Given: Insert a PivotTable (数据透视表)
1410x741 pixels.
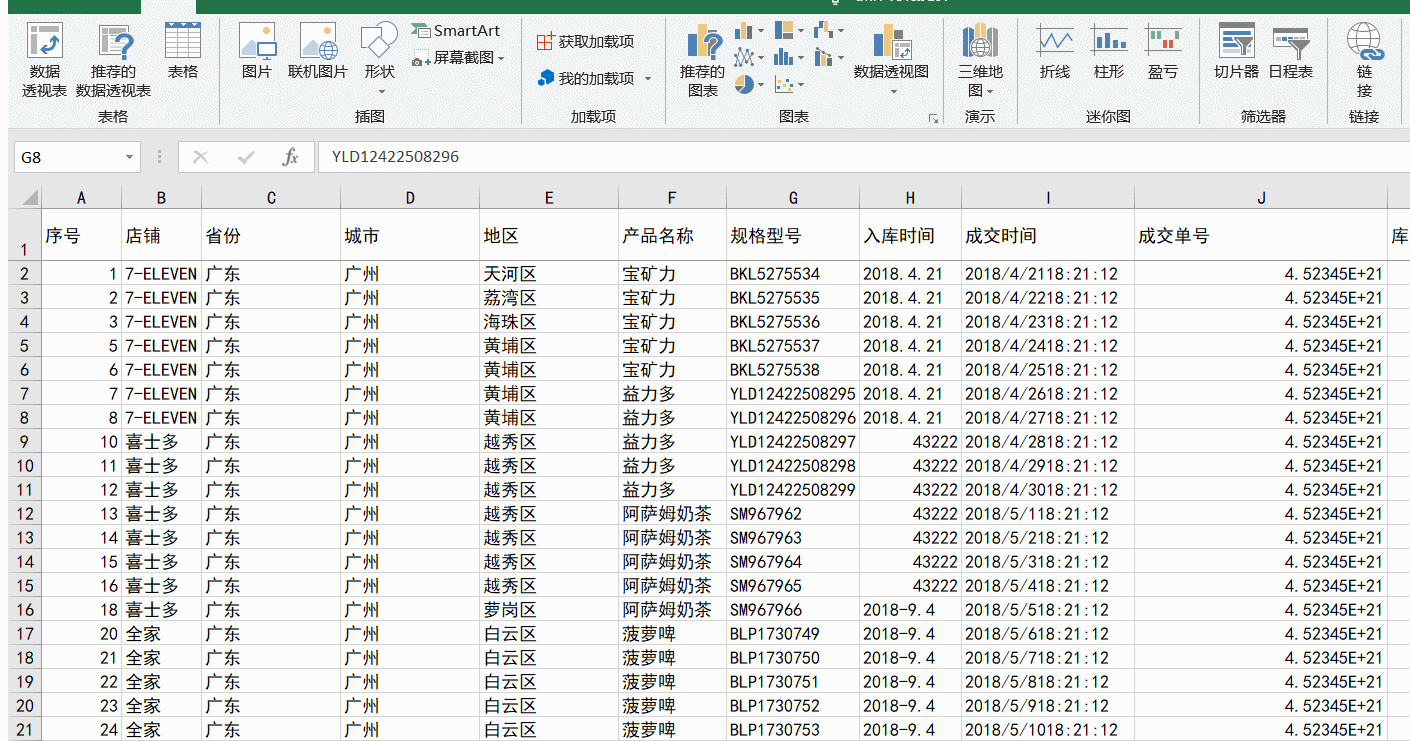Looking at the screenshot, I should click(x=44, y=60).
